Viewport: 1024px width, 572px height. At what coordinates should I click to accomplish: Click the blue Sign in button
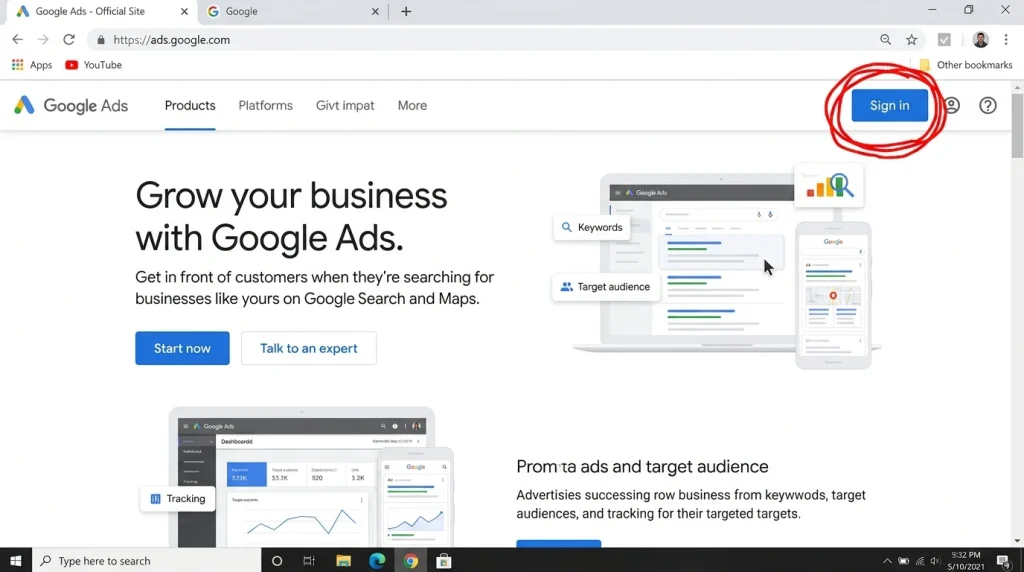(889, 105)
